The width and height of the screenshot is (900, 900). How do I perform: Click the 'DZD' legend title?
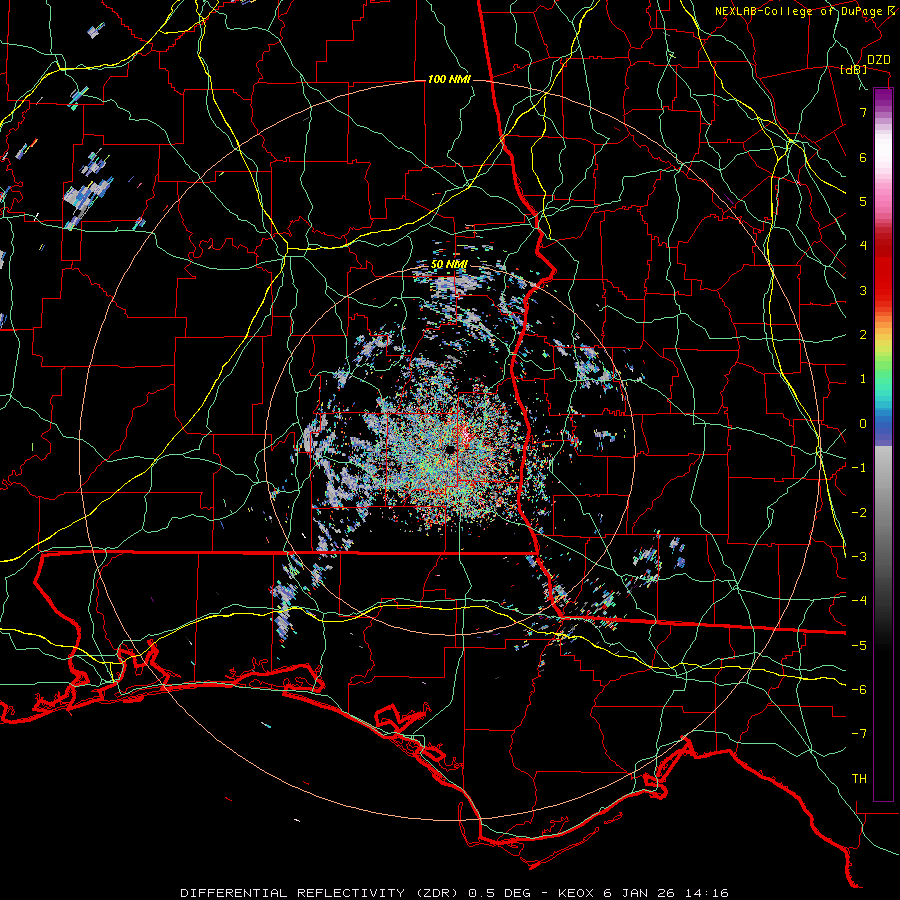point(878,60)
